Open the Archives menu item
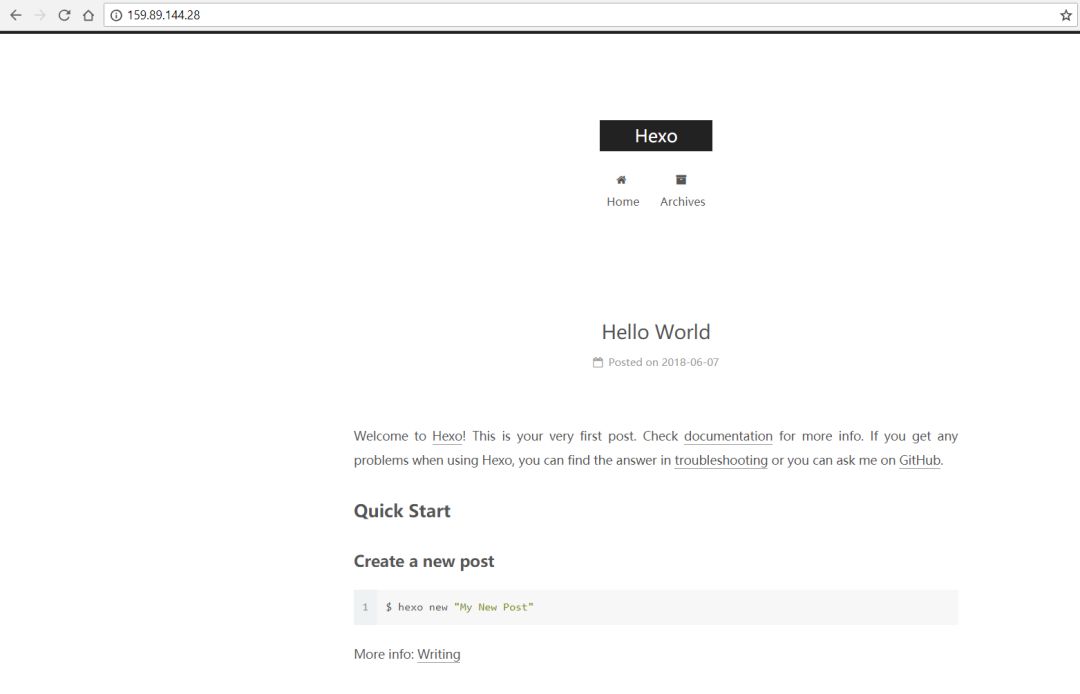 (x=683, y=202)
